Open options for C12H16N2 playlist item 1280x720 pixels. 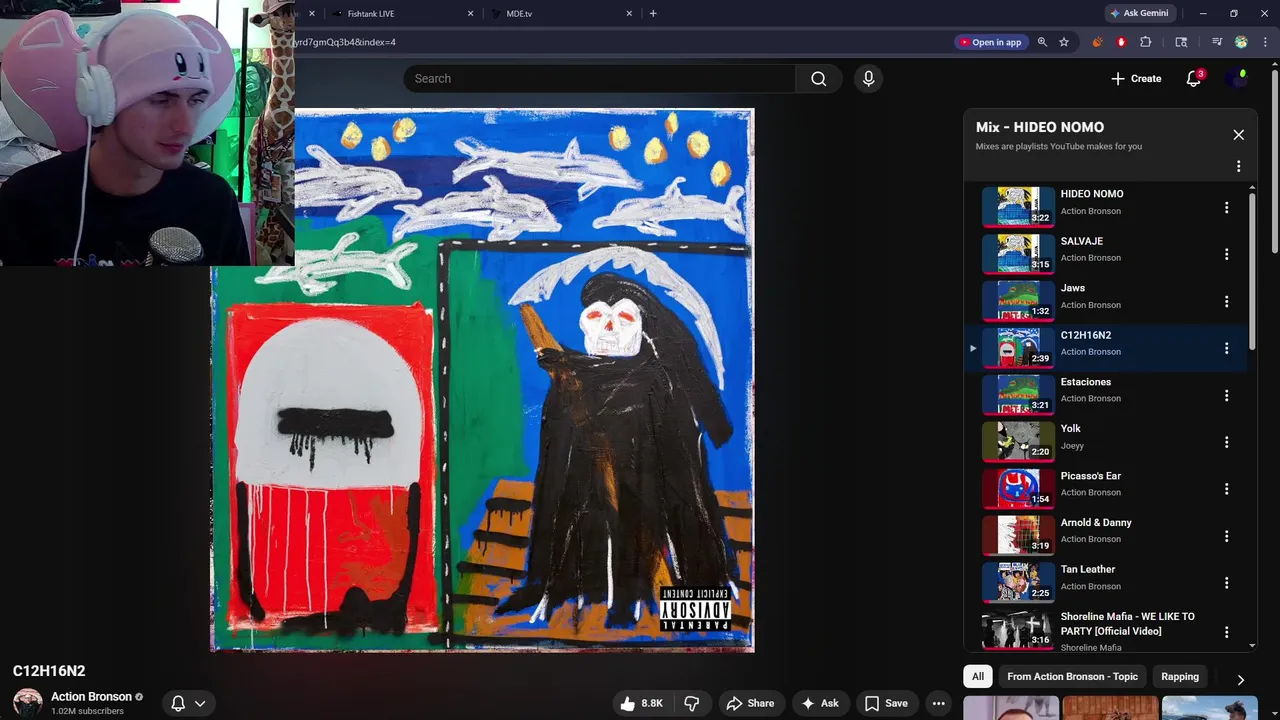[1226, 349]
